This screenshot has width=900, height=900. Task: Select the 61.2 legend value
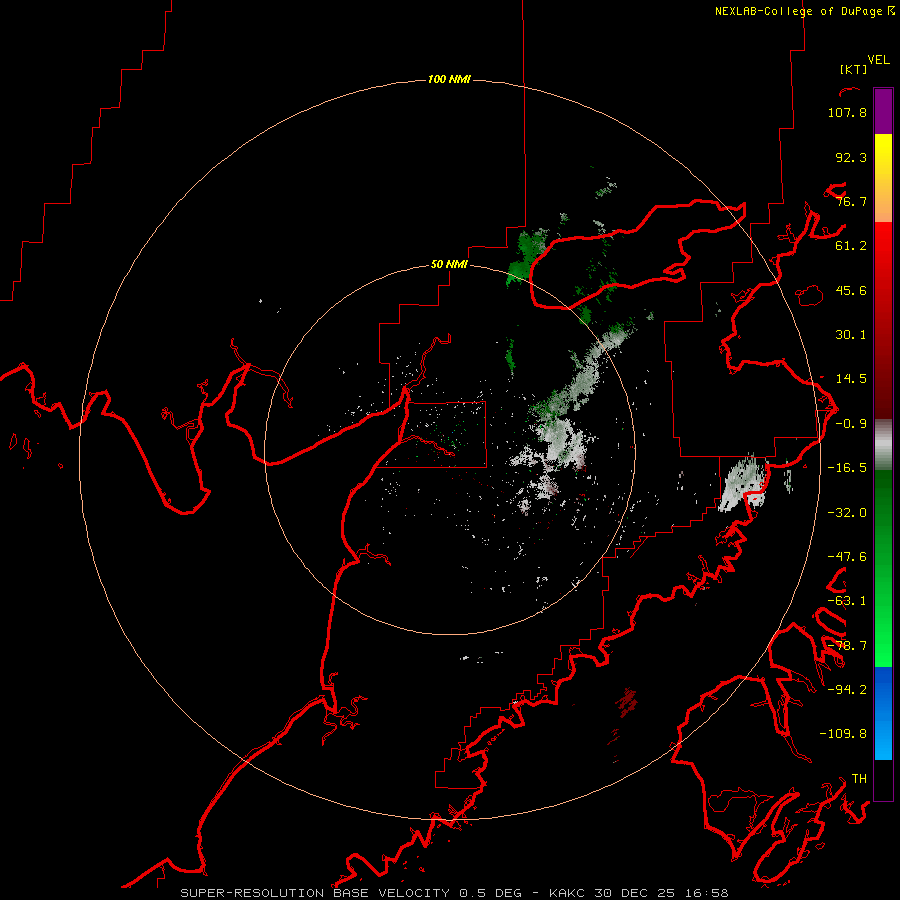click(x=851, y=246)
